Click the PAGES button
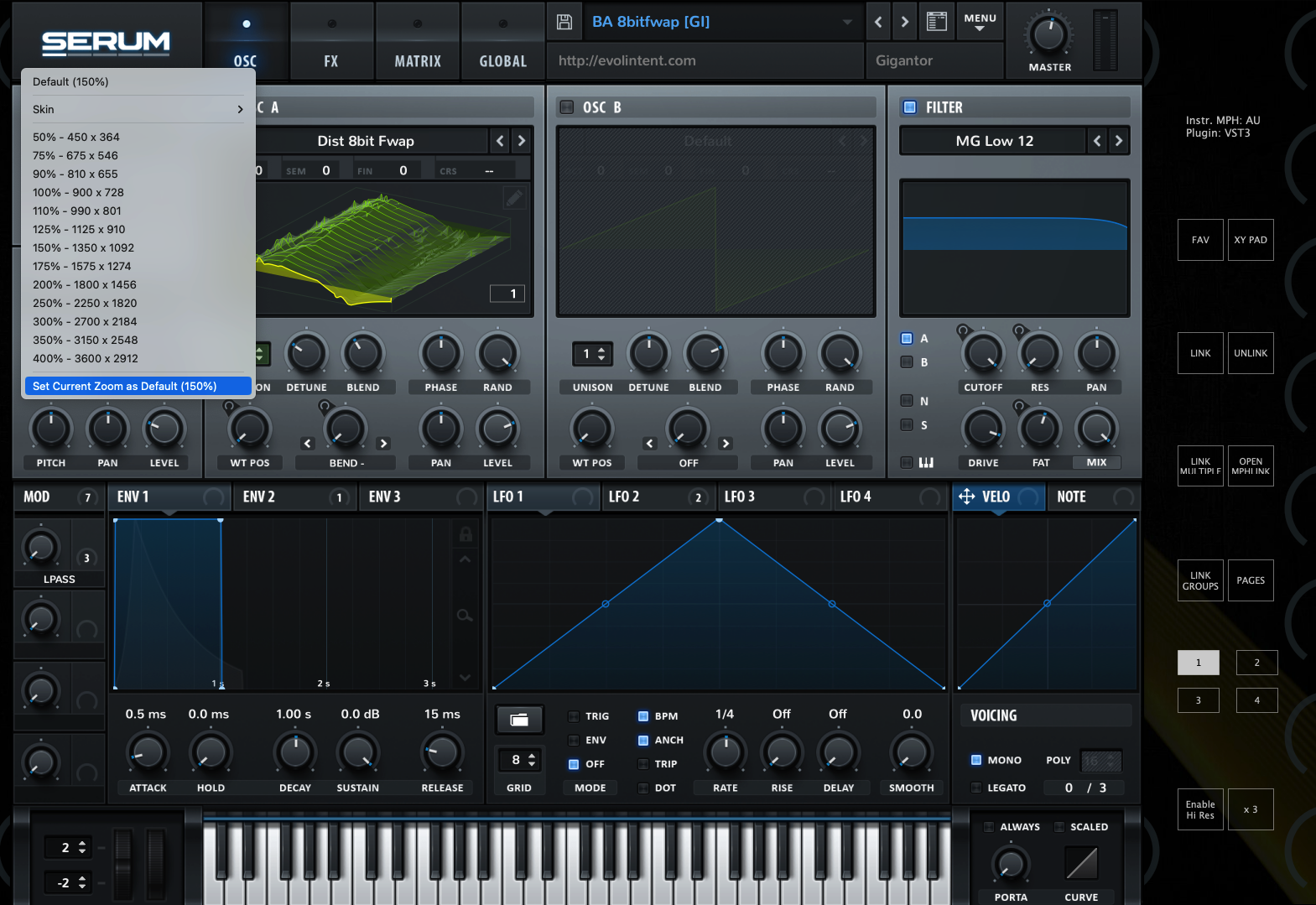Image resolution: width=1316 pixels, height=905 pixels. pos(1251,580)
